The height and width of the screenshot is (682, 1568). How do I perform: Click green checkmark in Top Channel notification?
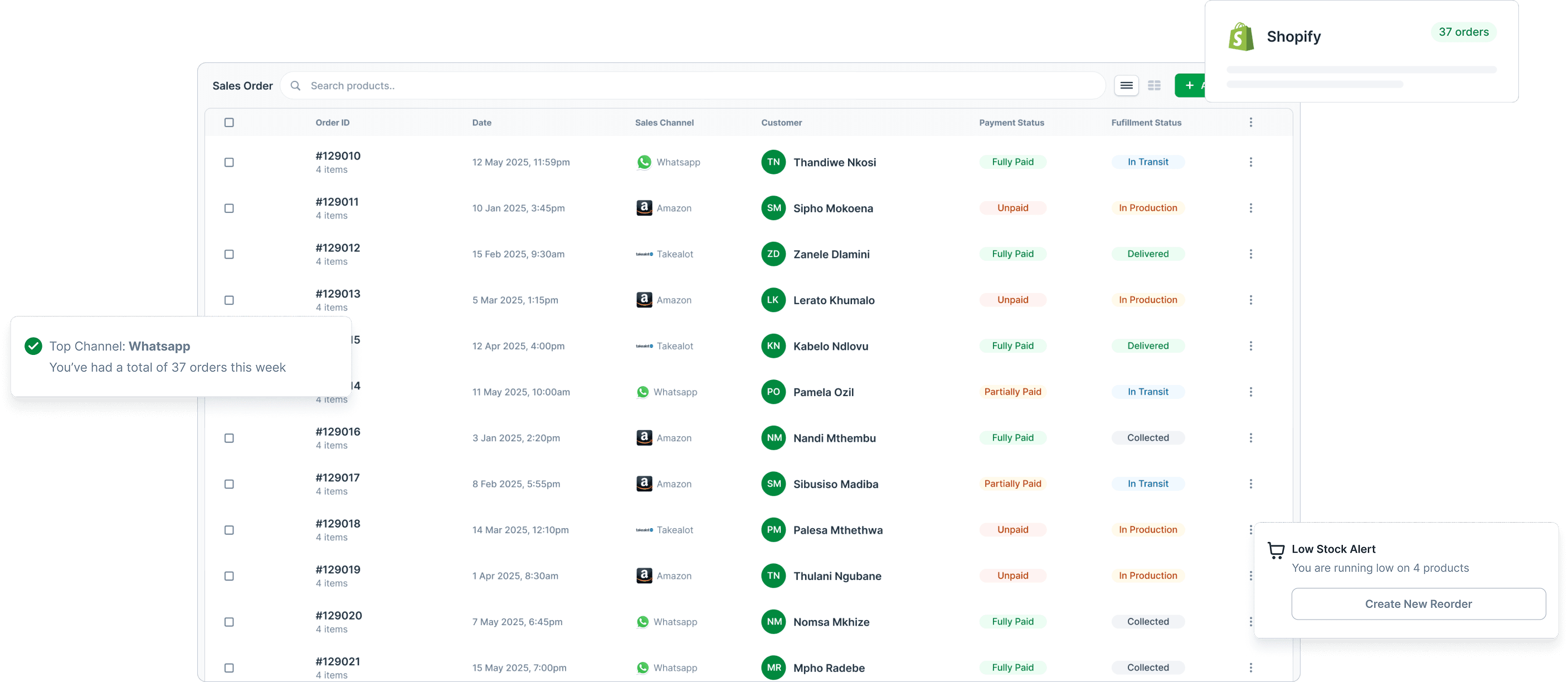[33, 347]
